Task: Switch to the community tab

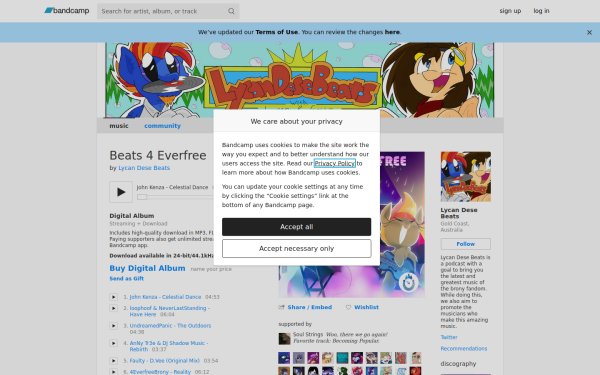Action: click(x=162, y=126)
